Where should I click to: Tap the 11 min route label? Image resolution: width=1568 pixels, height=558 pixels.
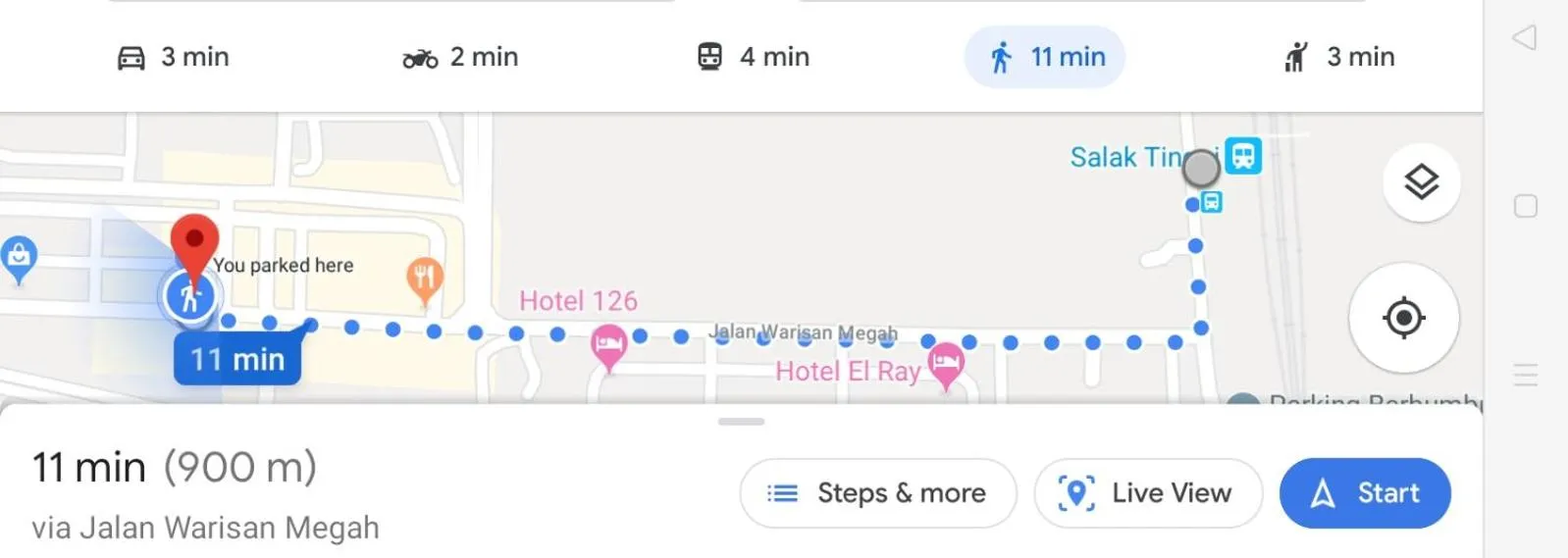(237, 359)
